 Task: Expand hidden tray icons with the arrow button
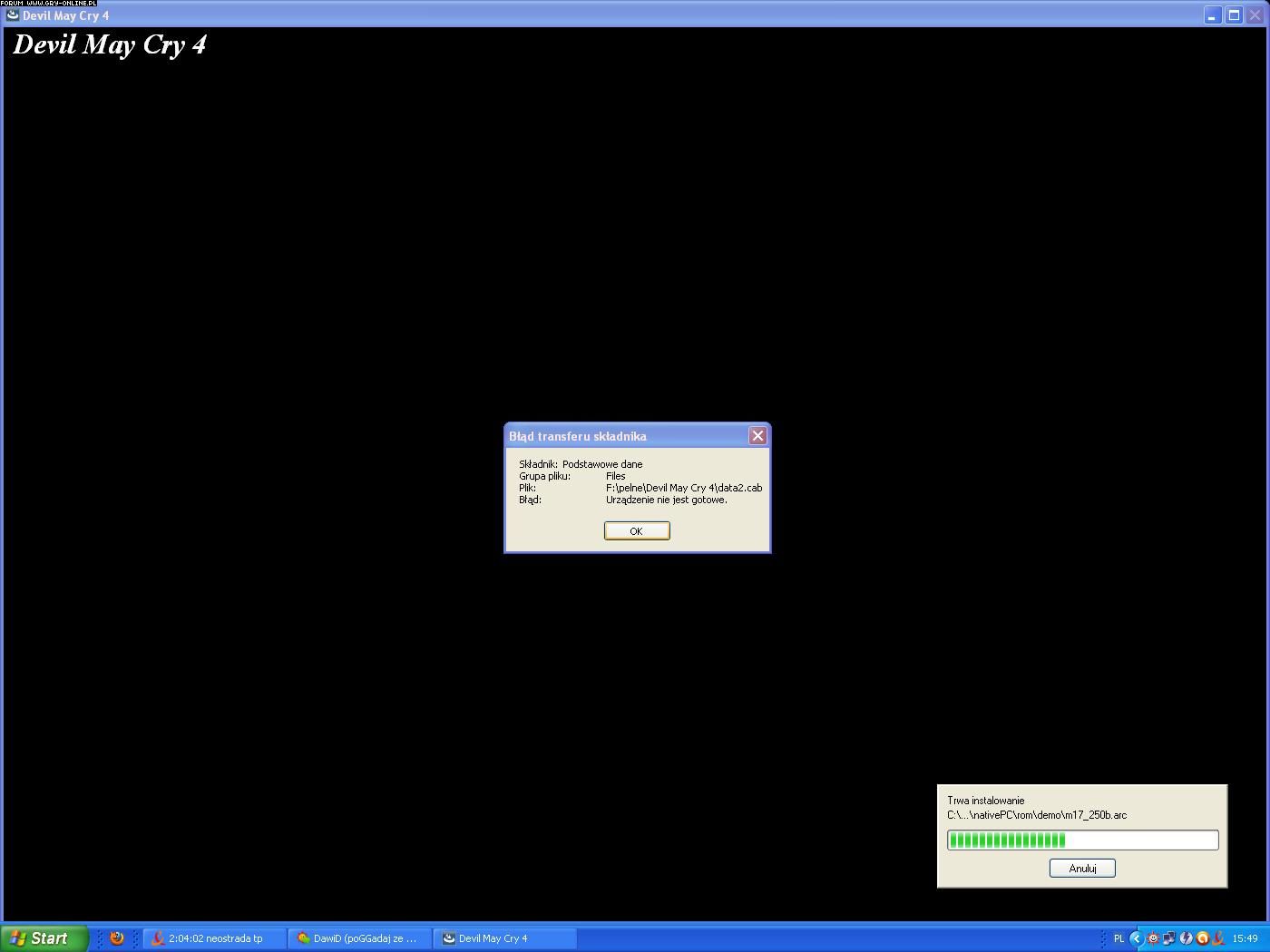1136,938
